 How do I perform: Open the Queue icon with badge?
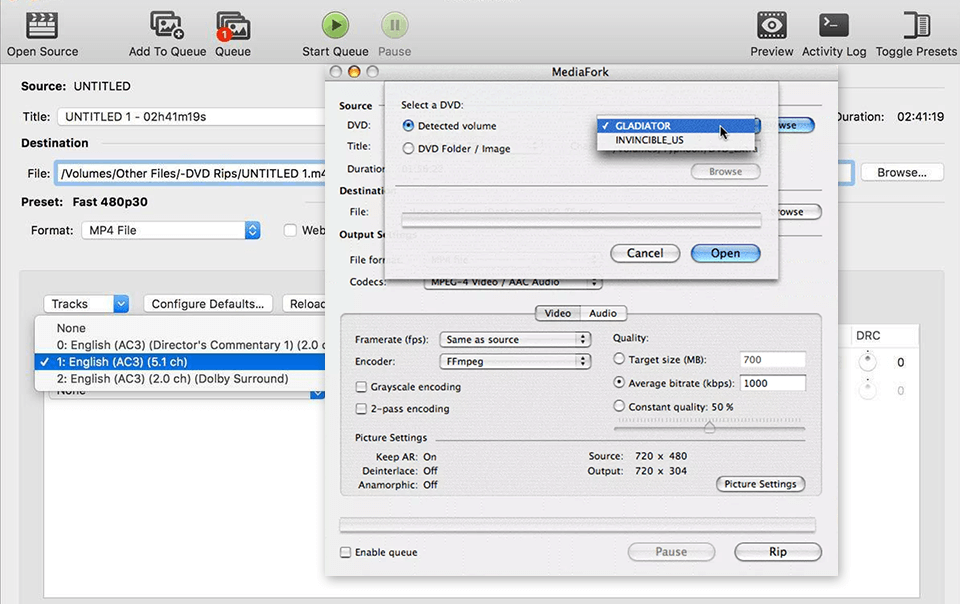232,26
